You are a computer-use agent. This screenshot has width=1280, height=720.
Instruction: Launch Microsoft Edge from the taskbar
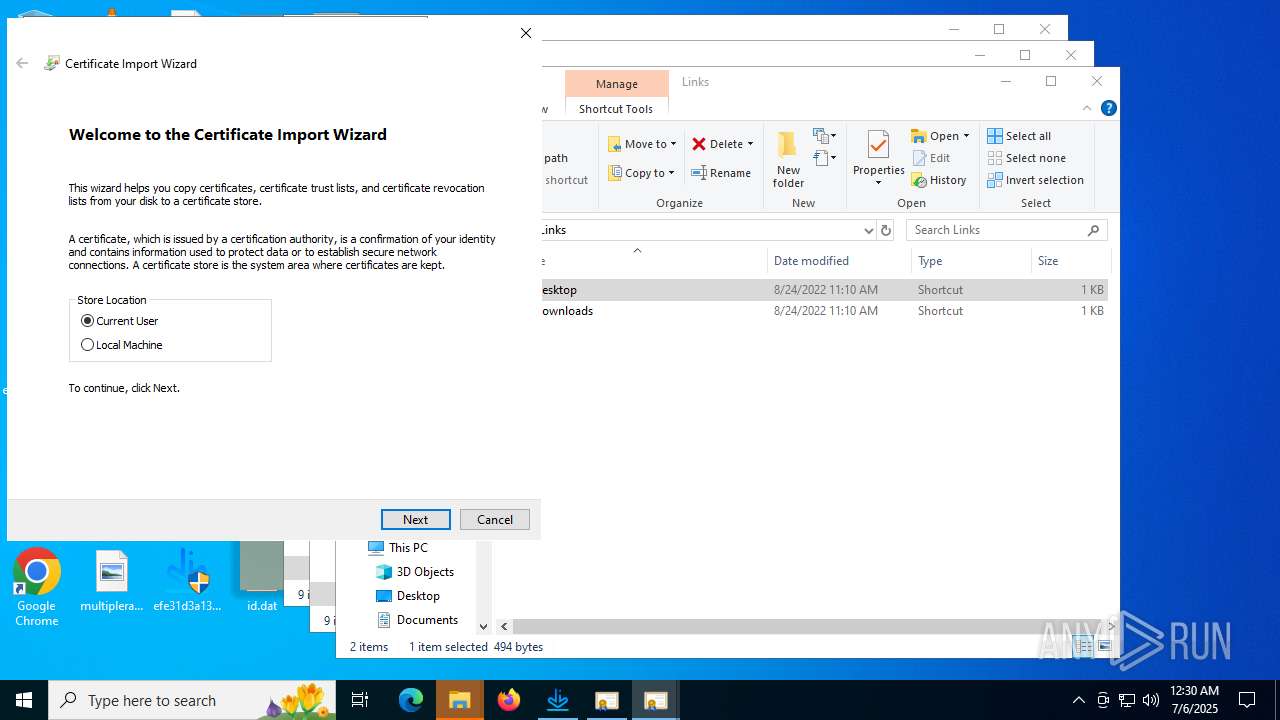coord(411,700)
